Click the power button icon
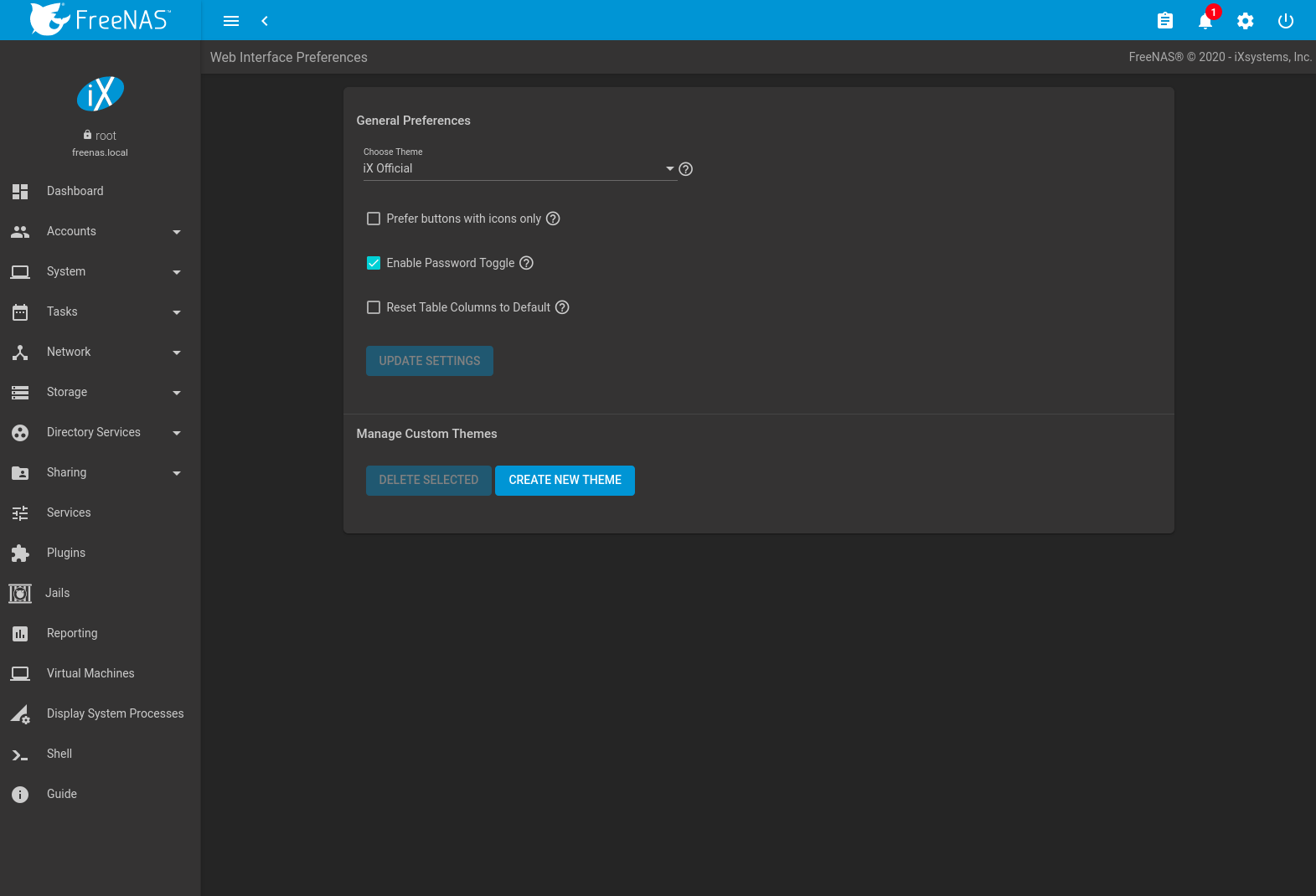This screenshot has height=896, width=1316. click(1285, 21)
